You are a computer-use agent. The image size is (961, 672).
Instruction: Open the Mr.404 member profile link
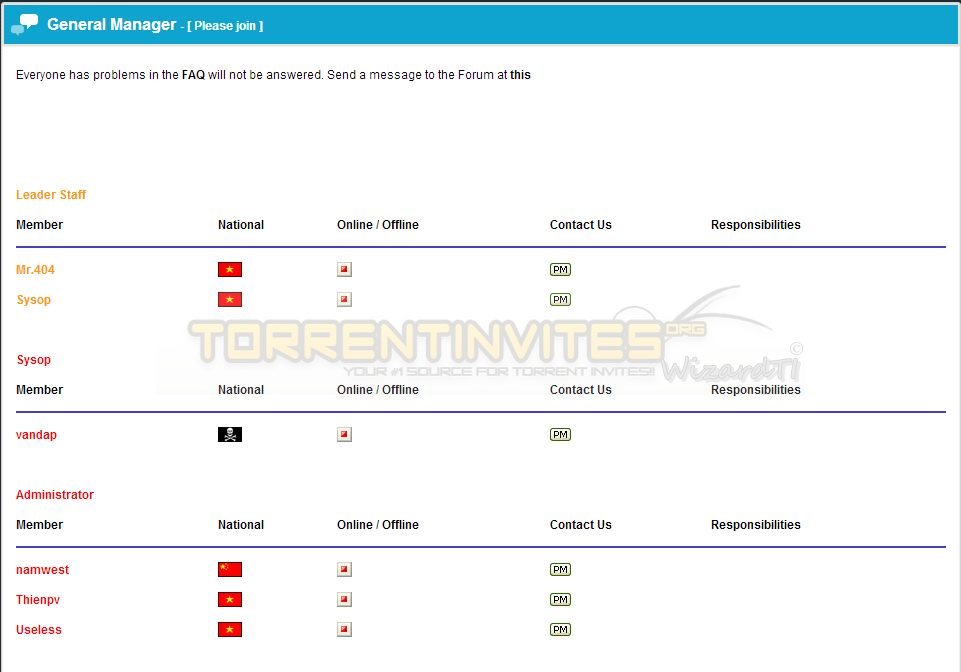[35, 270]
